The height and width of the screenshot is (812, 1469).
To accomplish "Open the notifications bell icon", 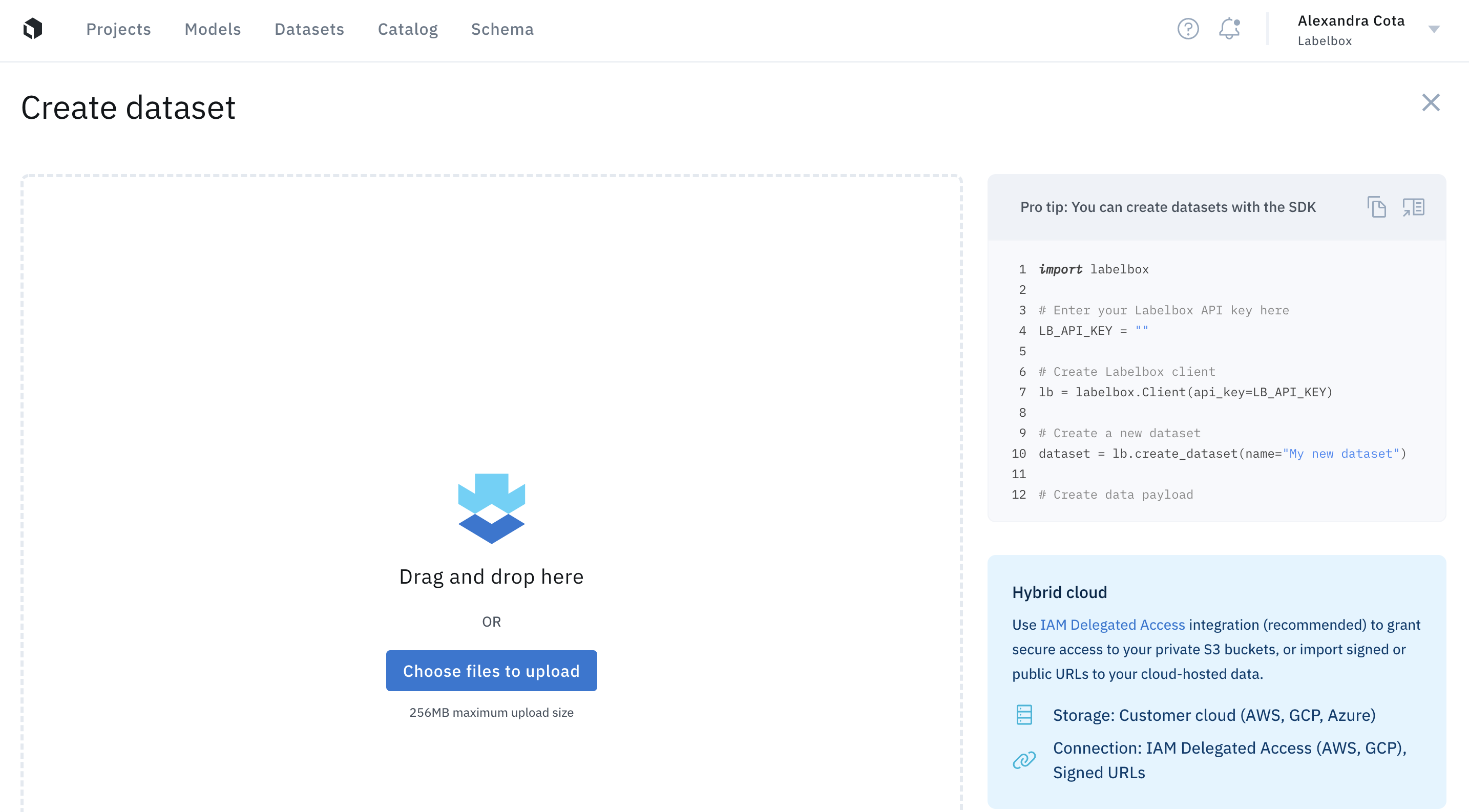I will (x=1229, y=29).
